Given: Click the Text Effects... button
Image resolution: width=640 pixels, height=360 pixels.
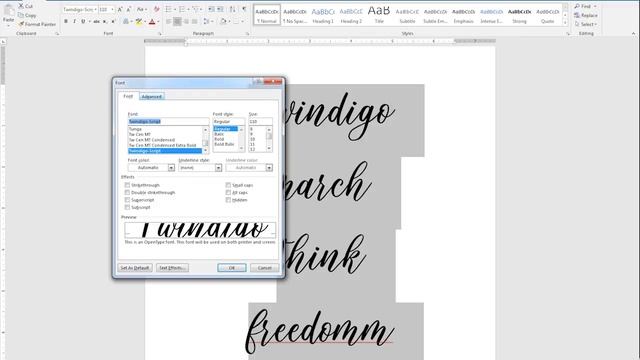Looking at the screenshot, I should (x=172, y=268).
